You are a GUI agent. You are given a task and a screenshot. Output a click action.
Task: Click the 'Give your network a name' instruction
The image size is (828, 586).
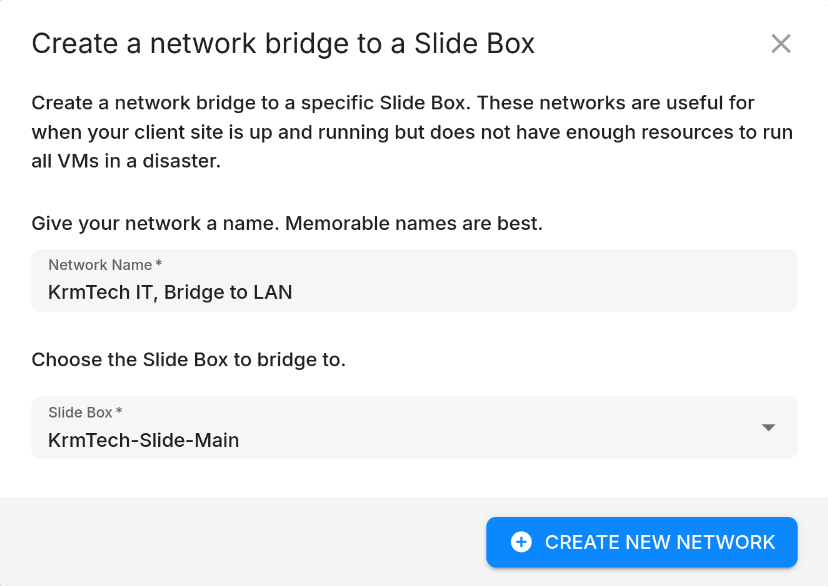pyautogui.click(x=155, y=223)
